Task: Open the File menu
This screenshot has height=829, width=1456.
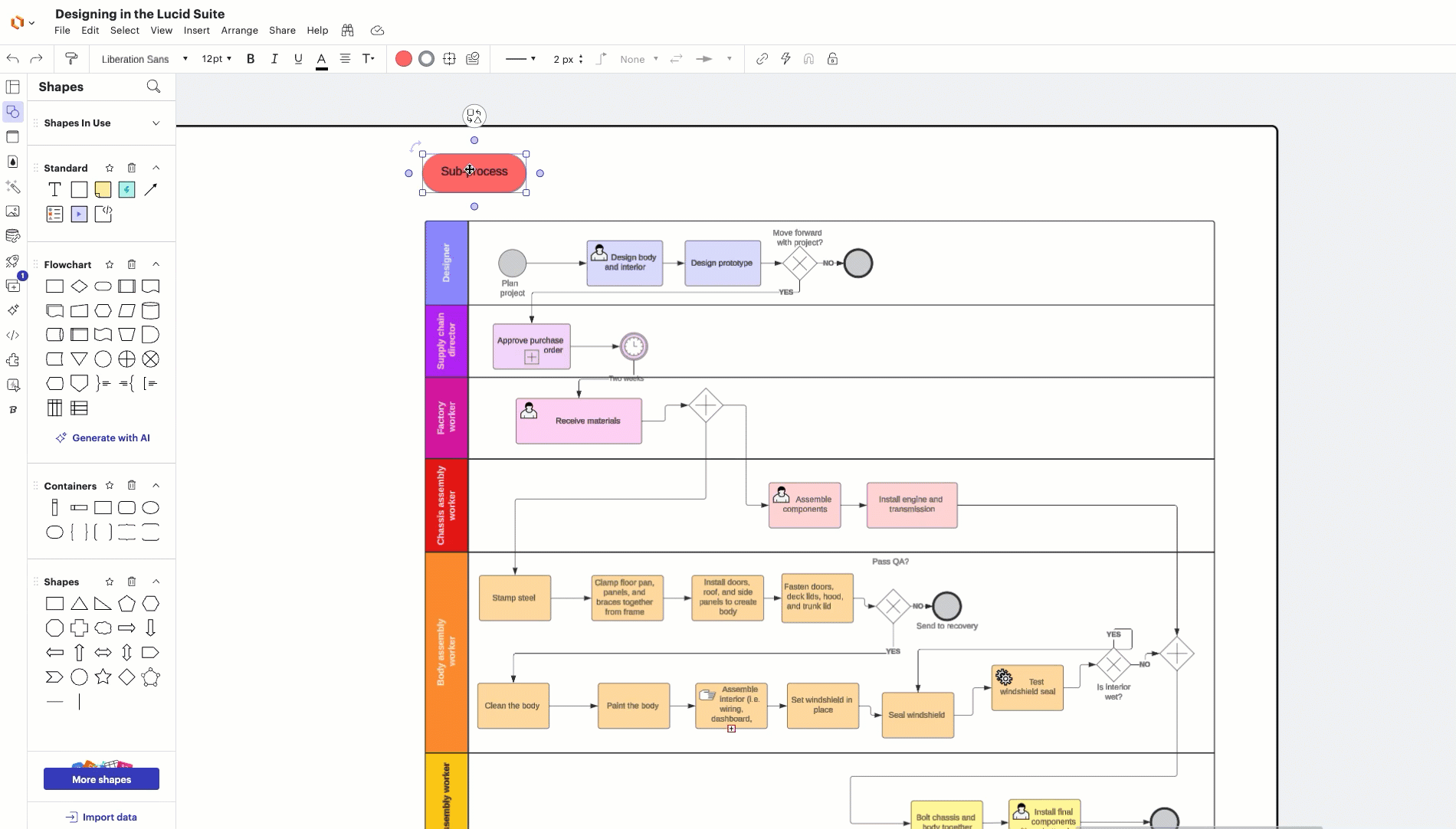Action: pyautogui.click(x=62, y=31)
